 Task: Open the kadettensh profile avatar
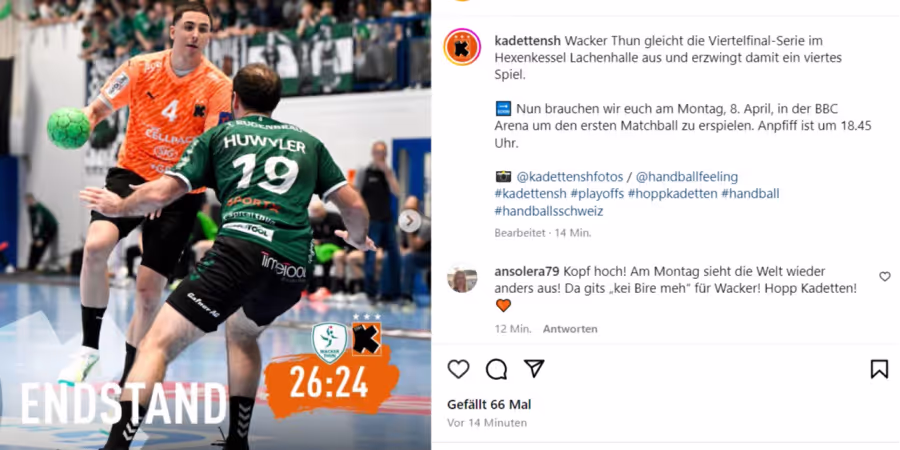pos(462,47)
